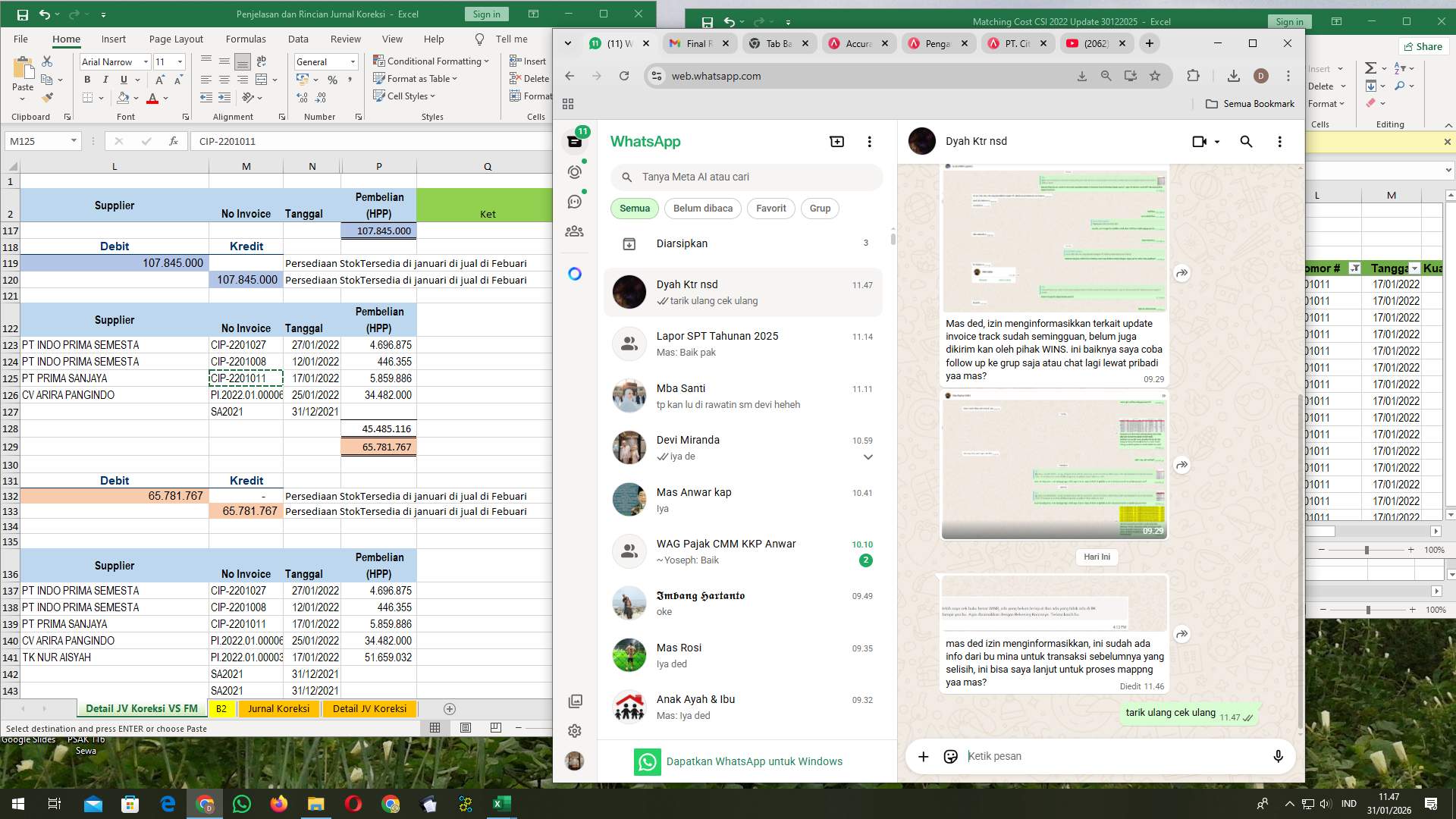
Task: Open the Name Box dropdown showing M125
Action: (74, 141)
